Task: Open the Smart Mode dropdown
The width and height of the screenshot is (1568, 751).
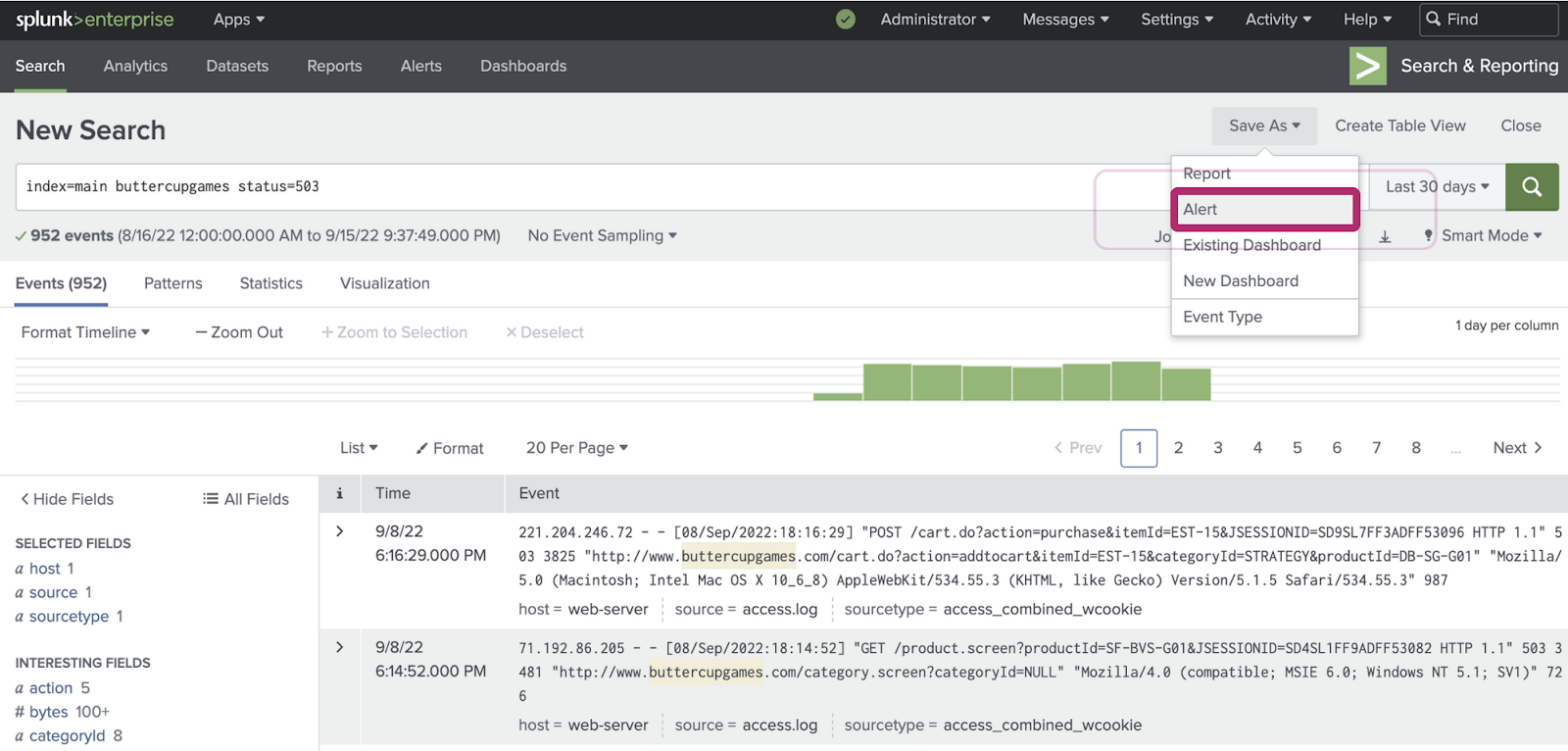Action: click(x=1484, y=235)
